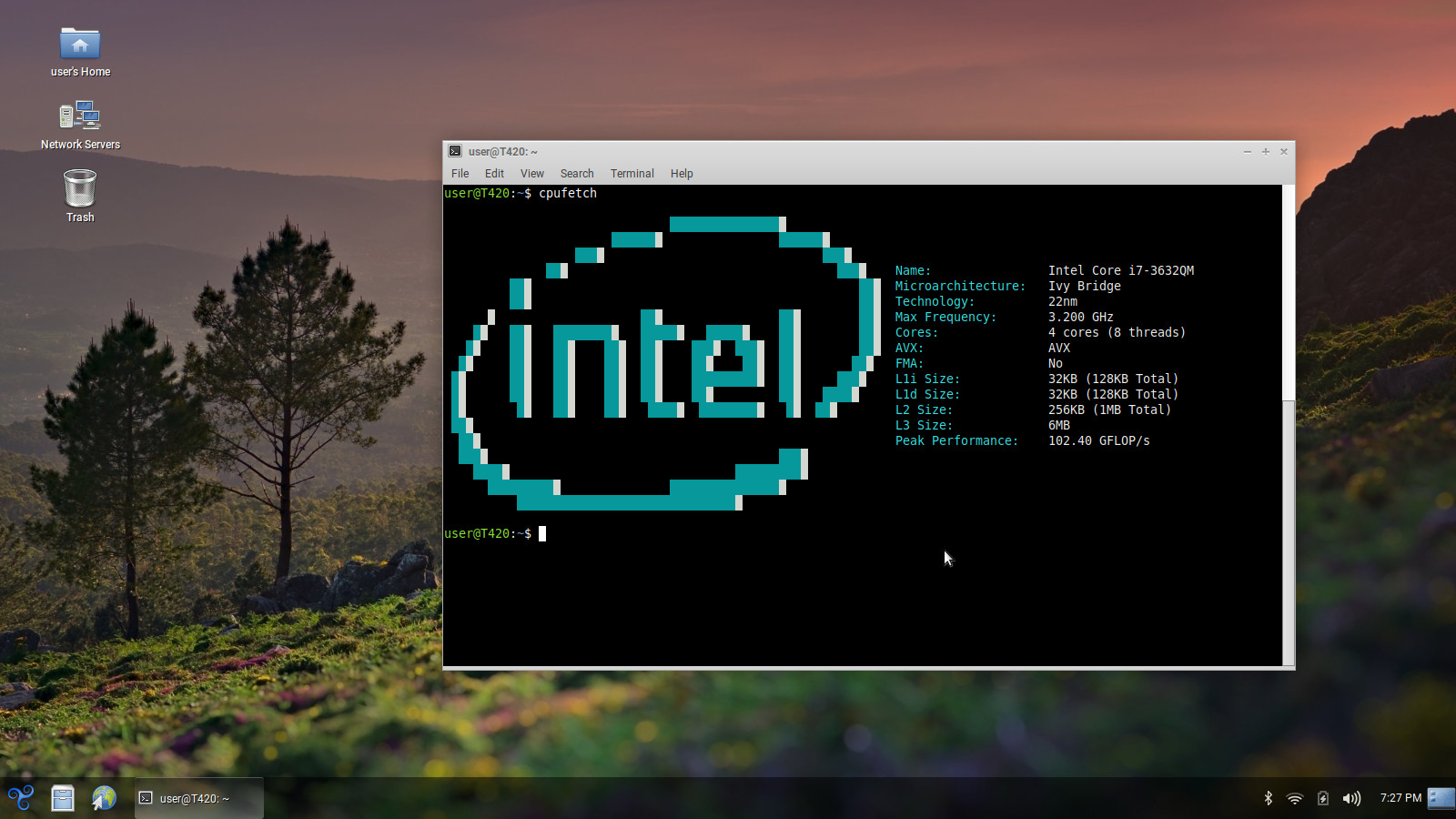The height and width of the screenshot is (819, 1456).
Task: Open the Wi-Fi network tray icon
Action: click(1295, 798)
